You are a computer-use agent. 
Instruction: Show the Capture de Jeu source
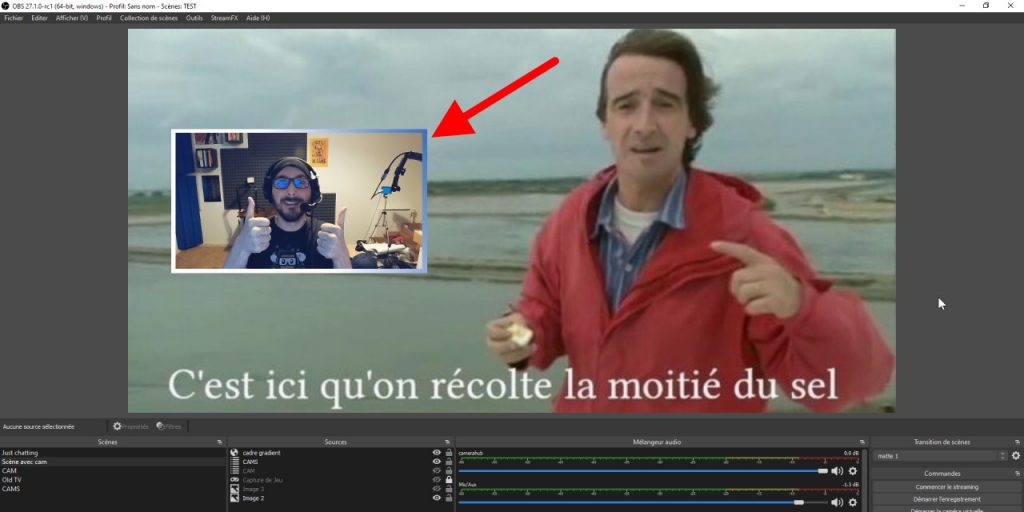coord(436,479)
